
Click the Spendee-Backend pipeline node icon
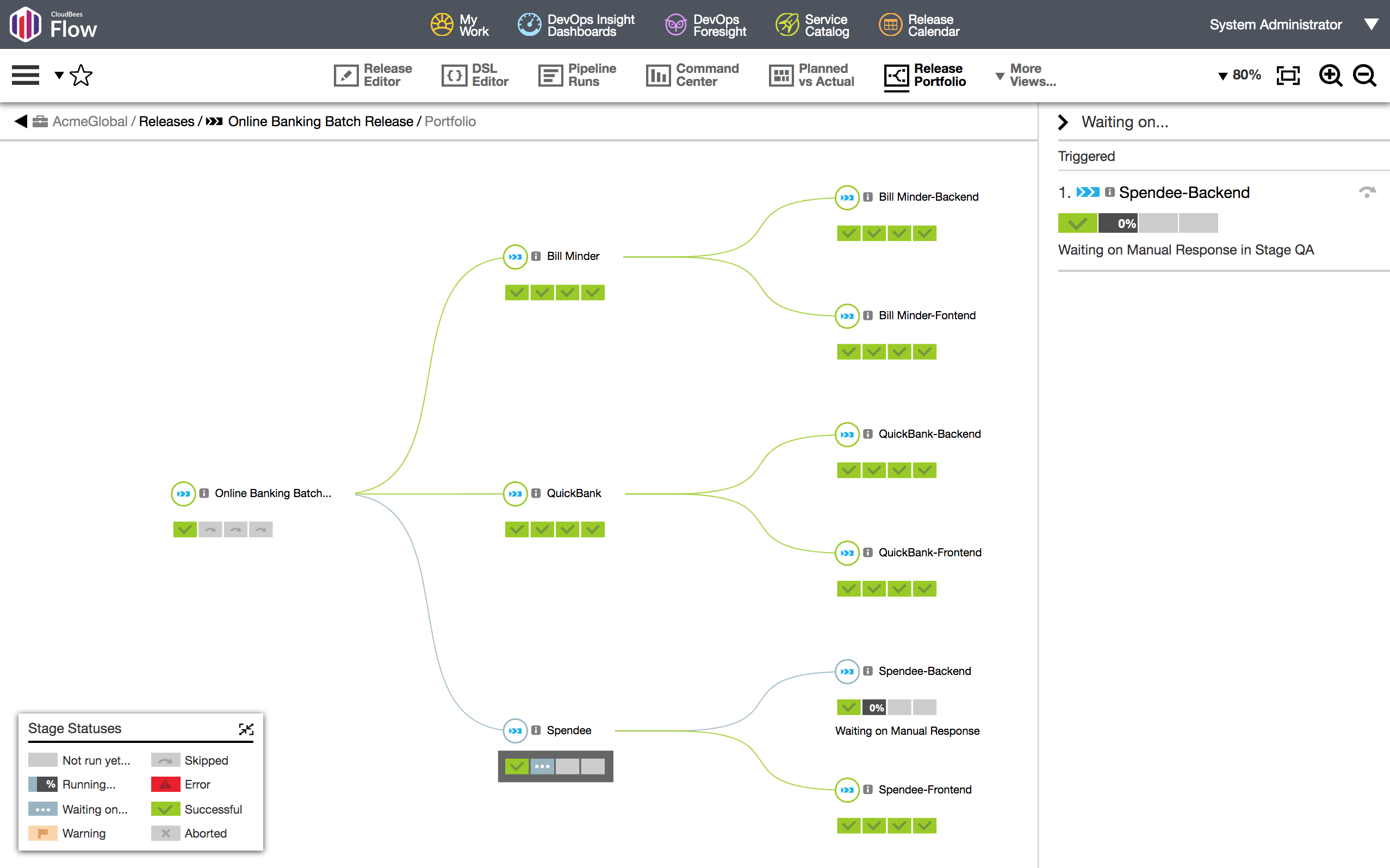847,671
